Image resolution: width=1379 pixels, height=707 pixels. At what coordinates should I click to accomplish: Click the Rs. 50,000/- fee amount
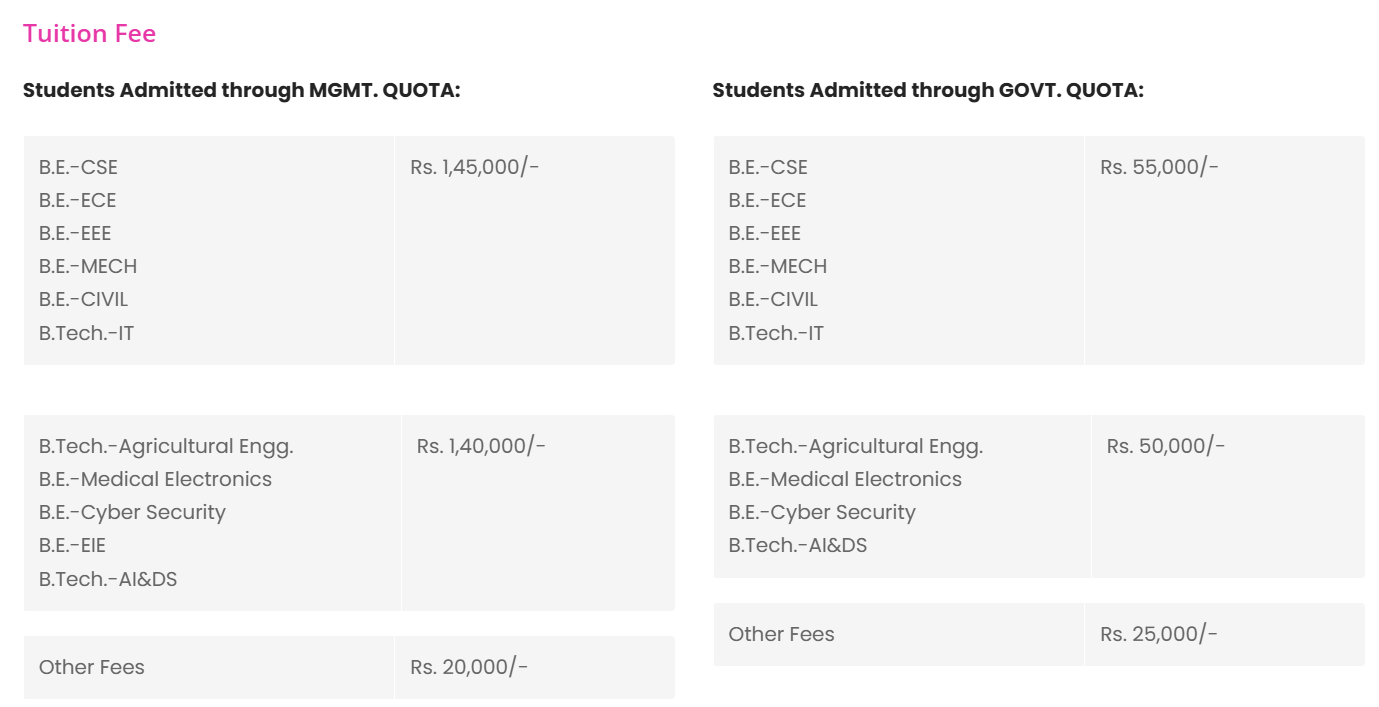coord(1165,446)
